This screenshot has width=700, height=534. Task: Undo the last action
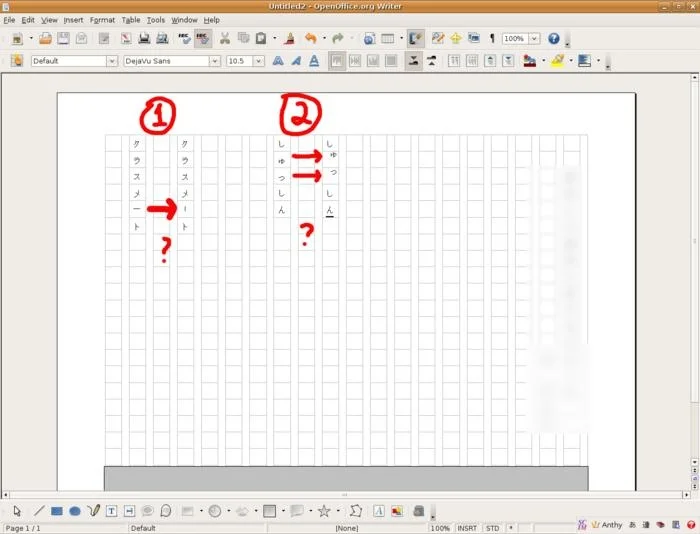(x=311, y=39)
